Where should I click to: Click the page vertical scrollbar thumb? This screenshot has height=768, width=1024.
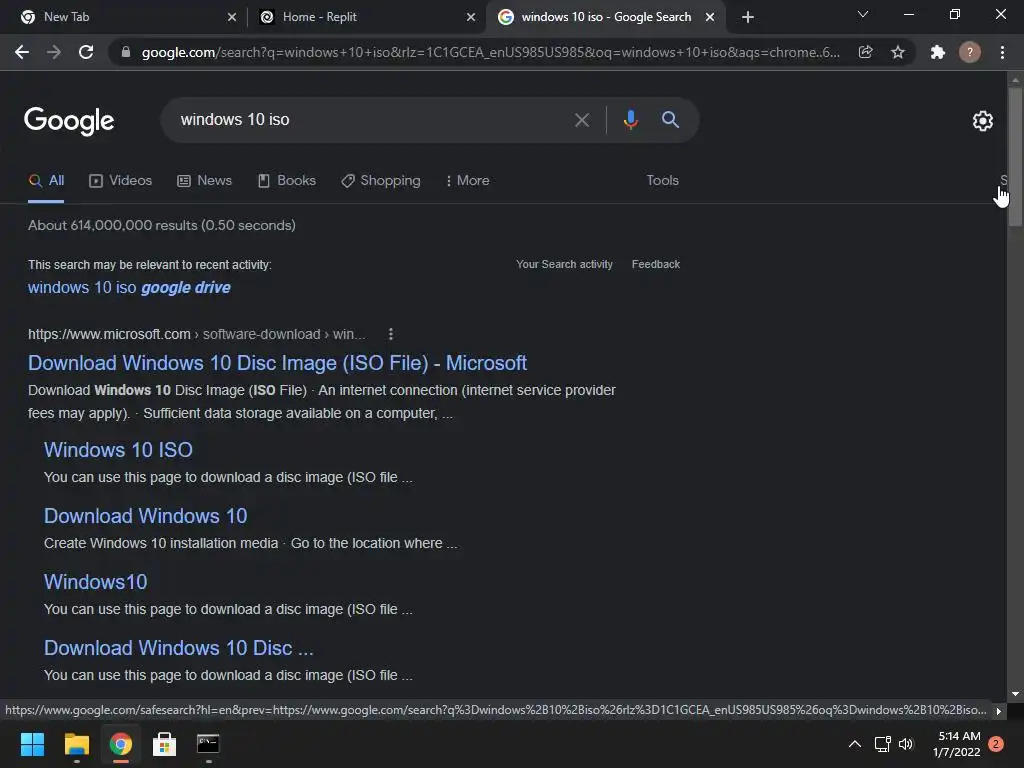(1015, 157)
